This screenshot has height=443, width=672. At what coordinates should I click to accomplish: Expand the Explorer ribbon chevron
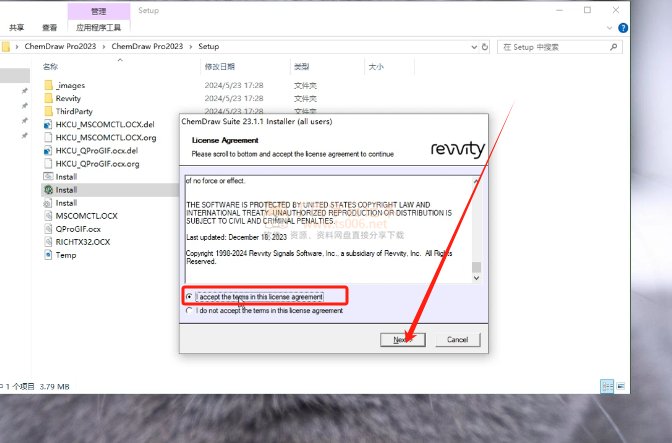click(x=609, y=28)
